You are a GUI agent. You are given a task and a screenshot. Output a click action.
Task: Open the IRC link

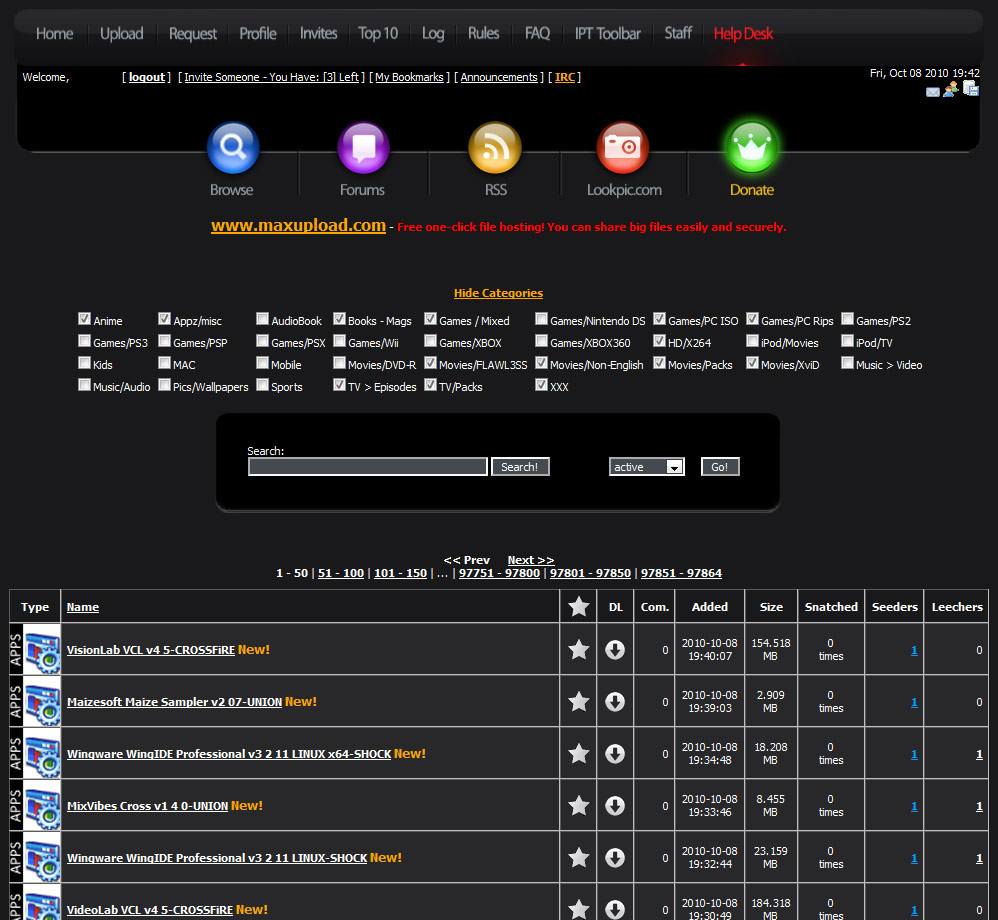[x=565, y=77]
